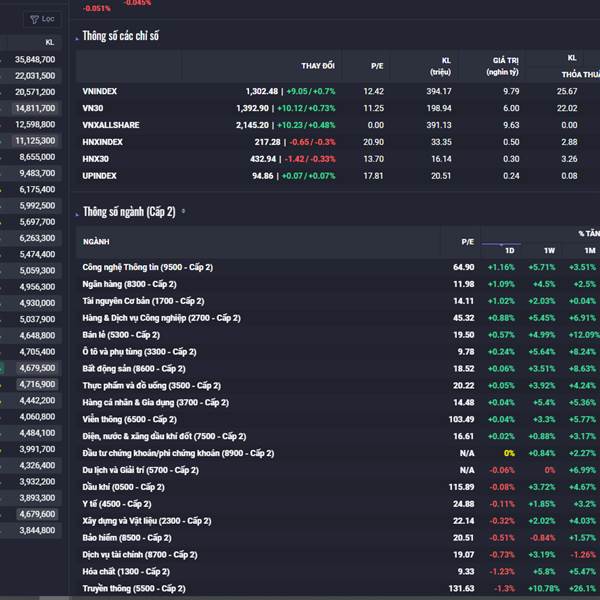Image resolution: width=600 pixels, height=600 pixels.
Task: Click P/E value 64.90 for Công nghệ Thông tin
Action: coord(463,267)
